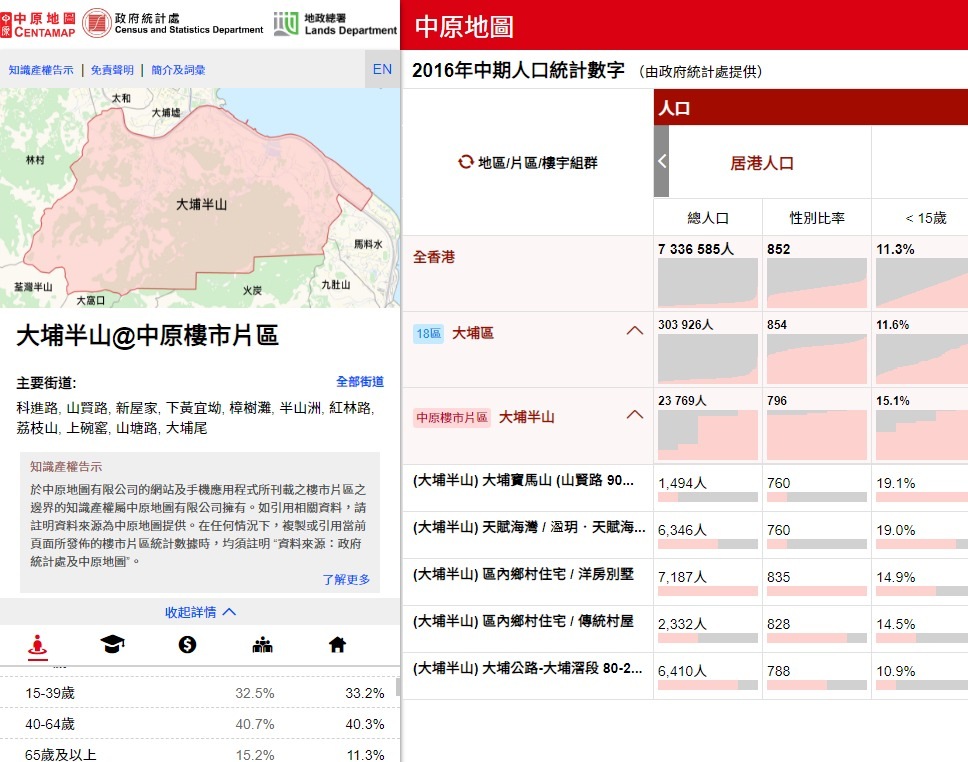This screenshot has height=762, width=968.
Task: Open the 免責聲明 link
Action: pyautogui.click(x=112, y=70)
